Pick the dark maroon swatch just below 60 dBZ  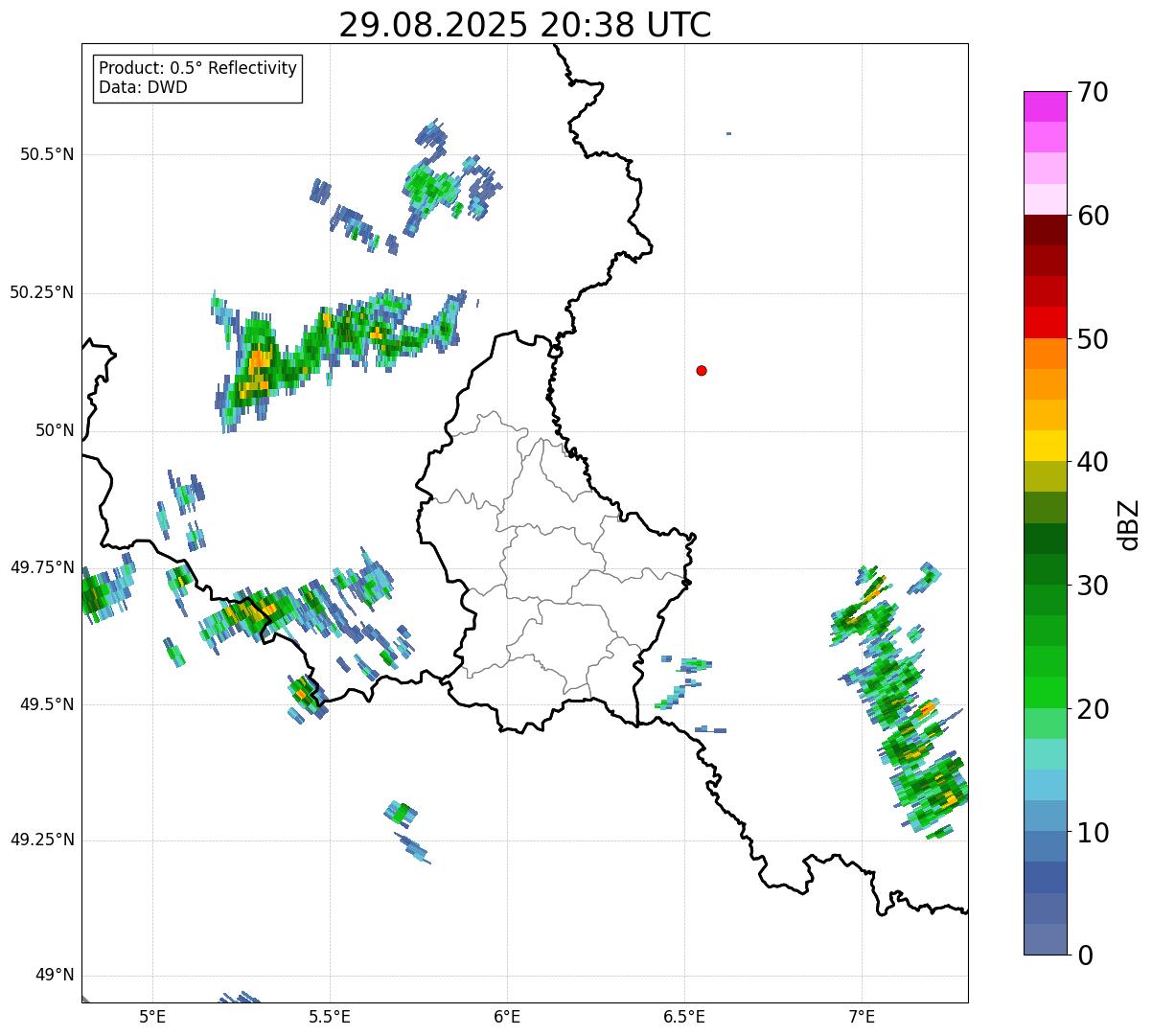point(1045,230)
